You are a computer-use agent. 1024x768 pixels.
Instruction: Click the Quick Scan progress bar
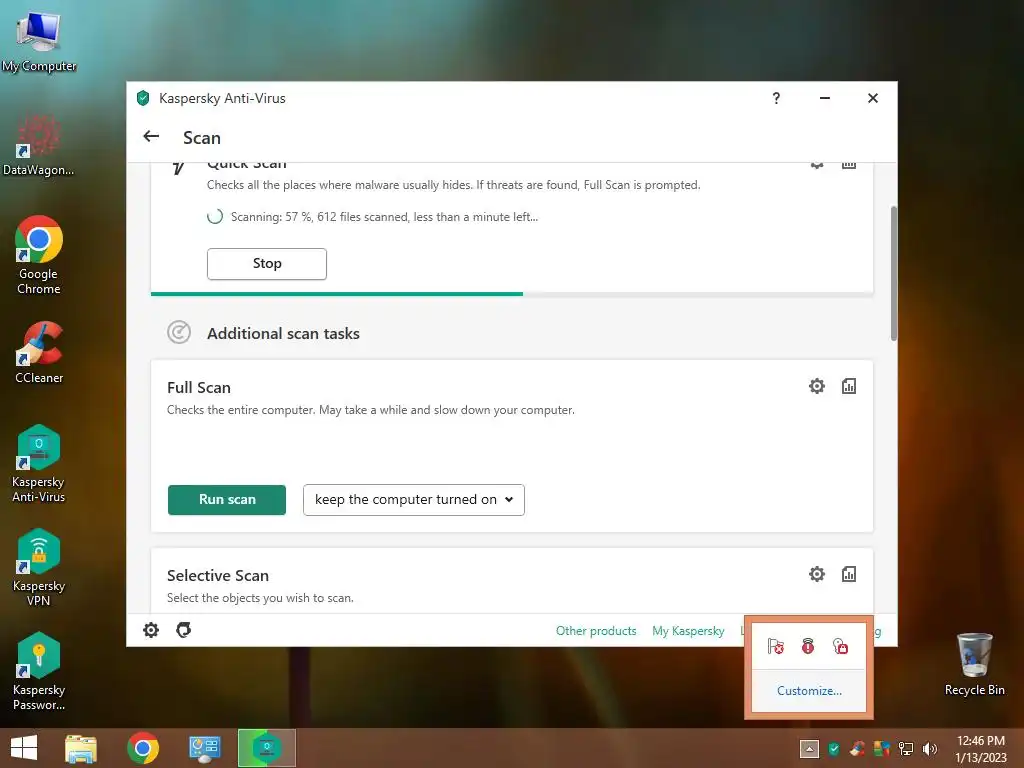point(512,294)
